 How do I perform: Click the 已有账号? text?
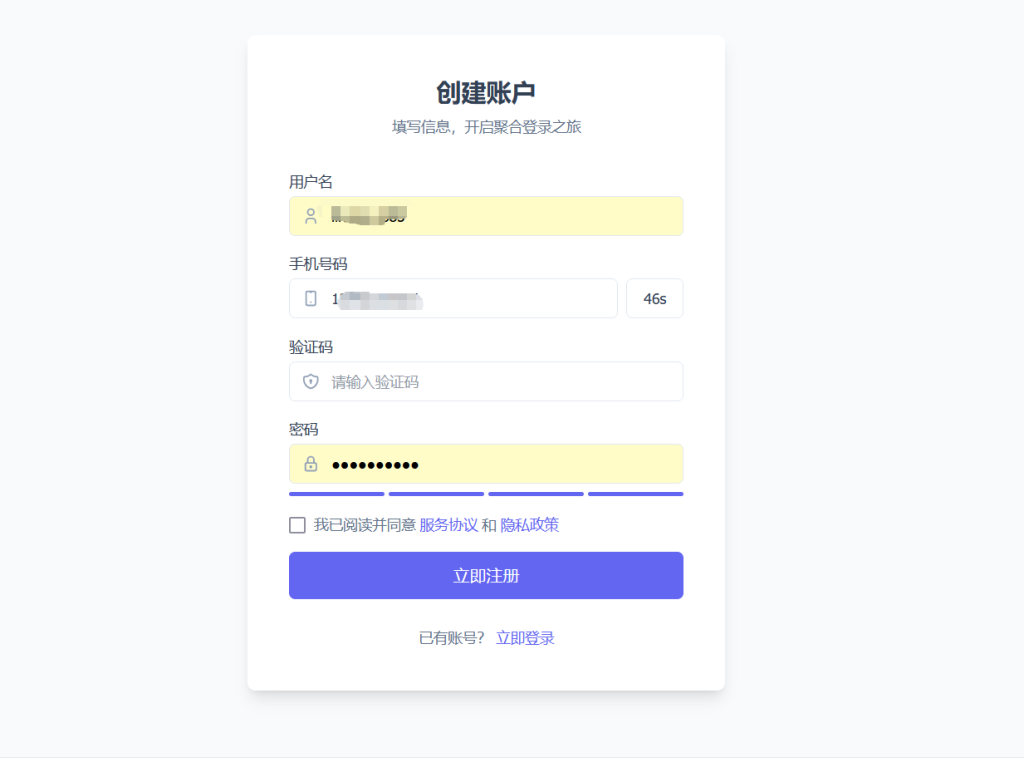(x=451, y=638)
